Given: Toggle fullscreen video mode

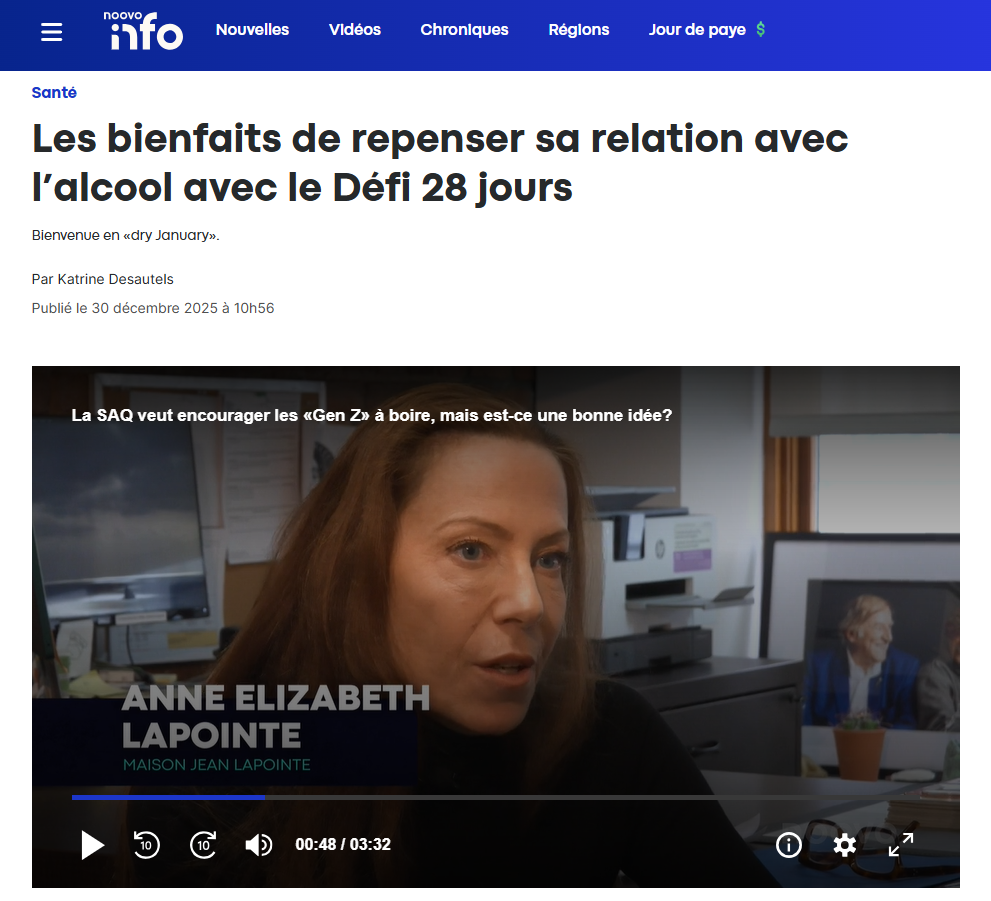Looking at the screenshot, I should [x=901, y=845].
